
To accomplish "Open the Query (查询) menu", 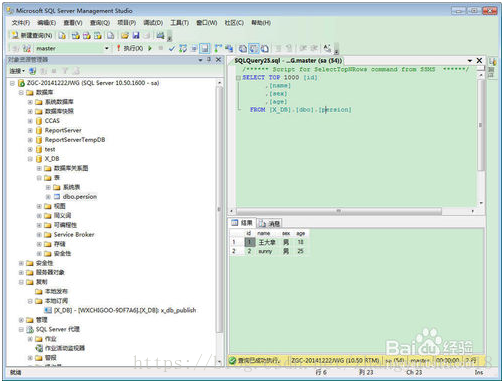I will (x=100, y=23).
